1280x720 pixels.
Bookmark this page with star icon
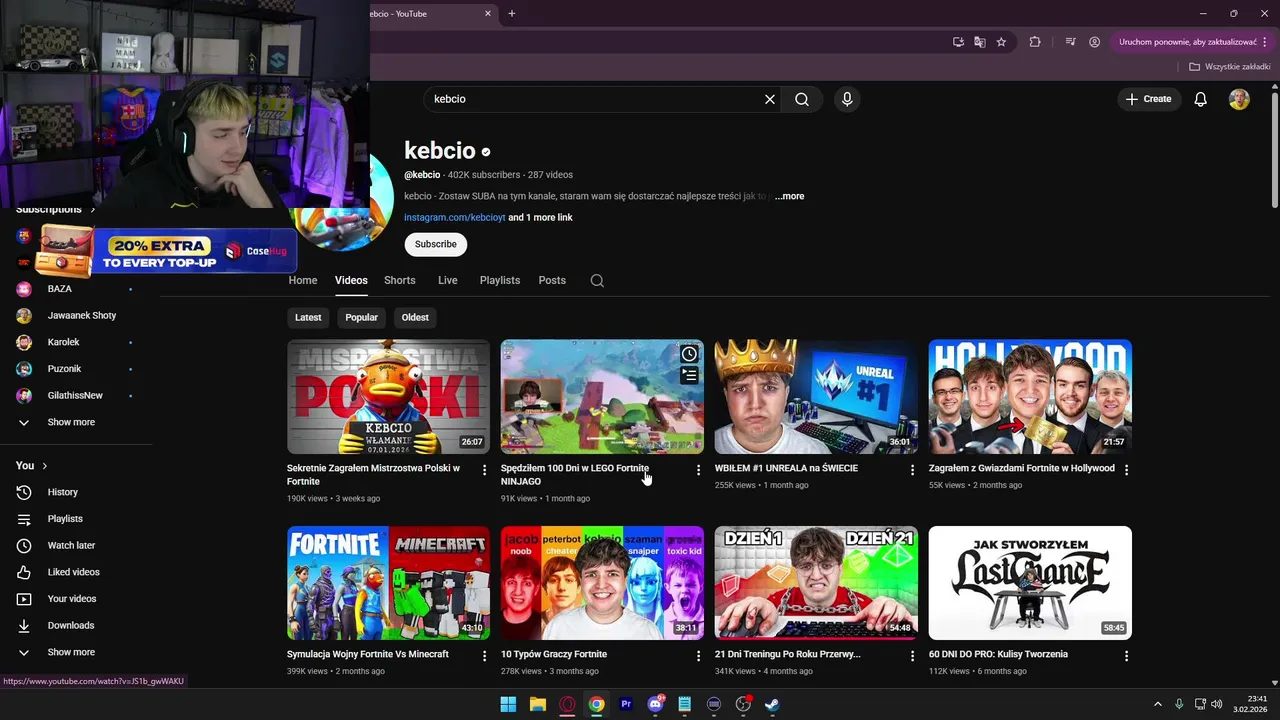(x=1001, y=42)
